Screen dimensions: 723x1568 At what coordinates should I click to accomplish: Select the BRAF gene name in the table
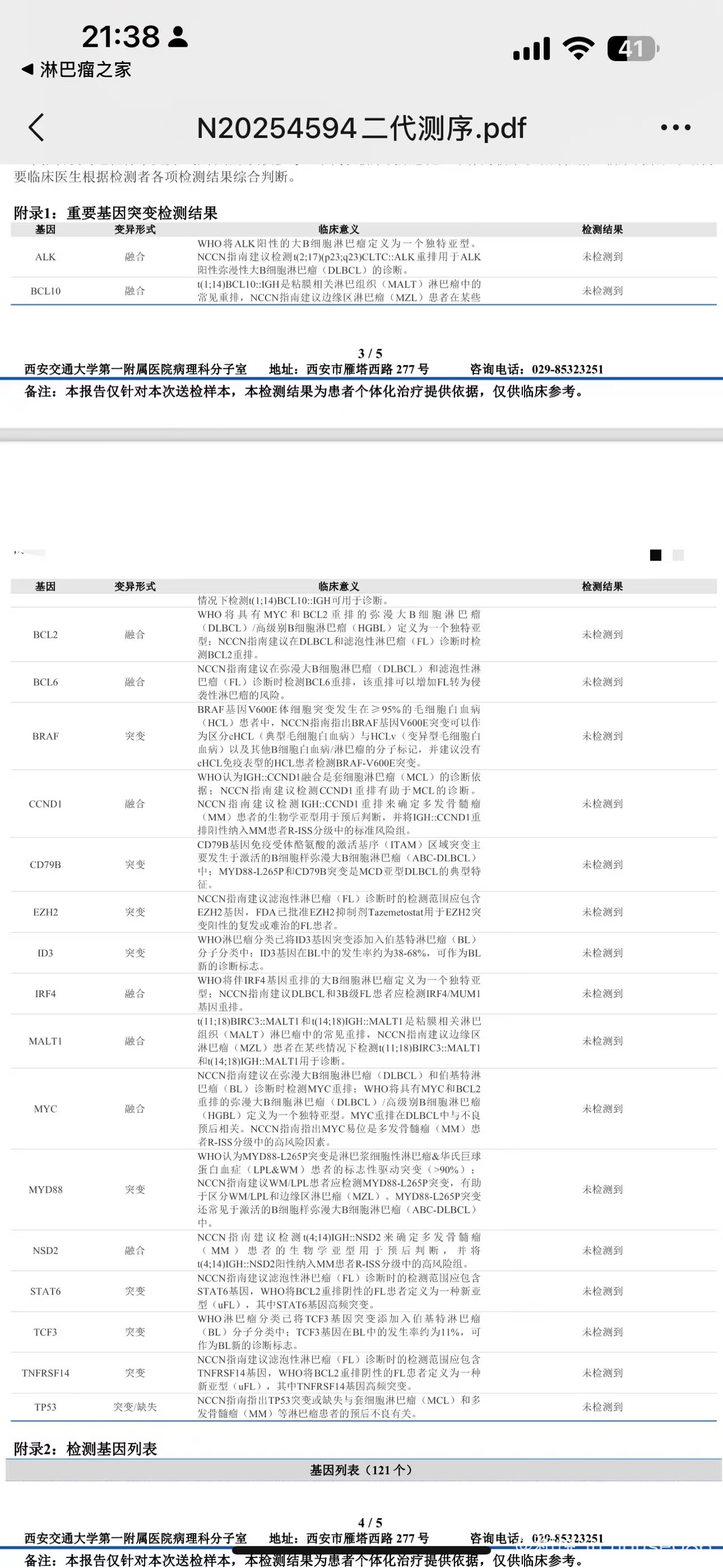[46, 737]
